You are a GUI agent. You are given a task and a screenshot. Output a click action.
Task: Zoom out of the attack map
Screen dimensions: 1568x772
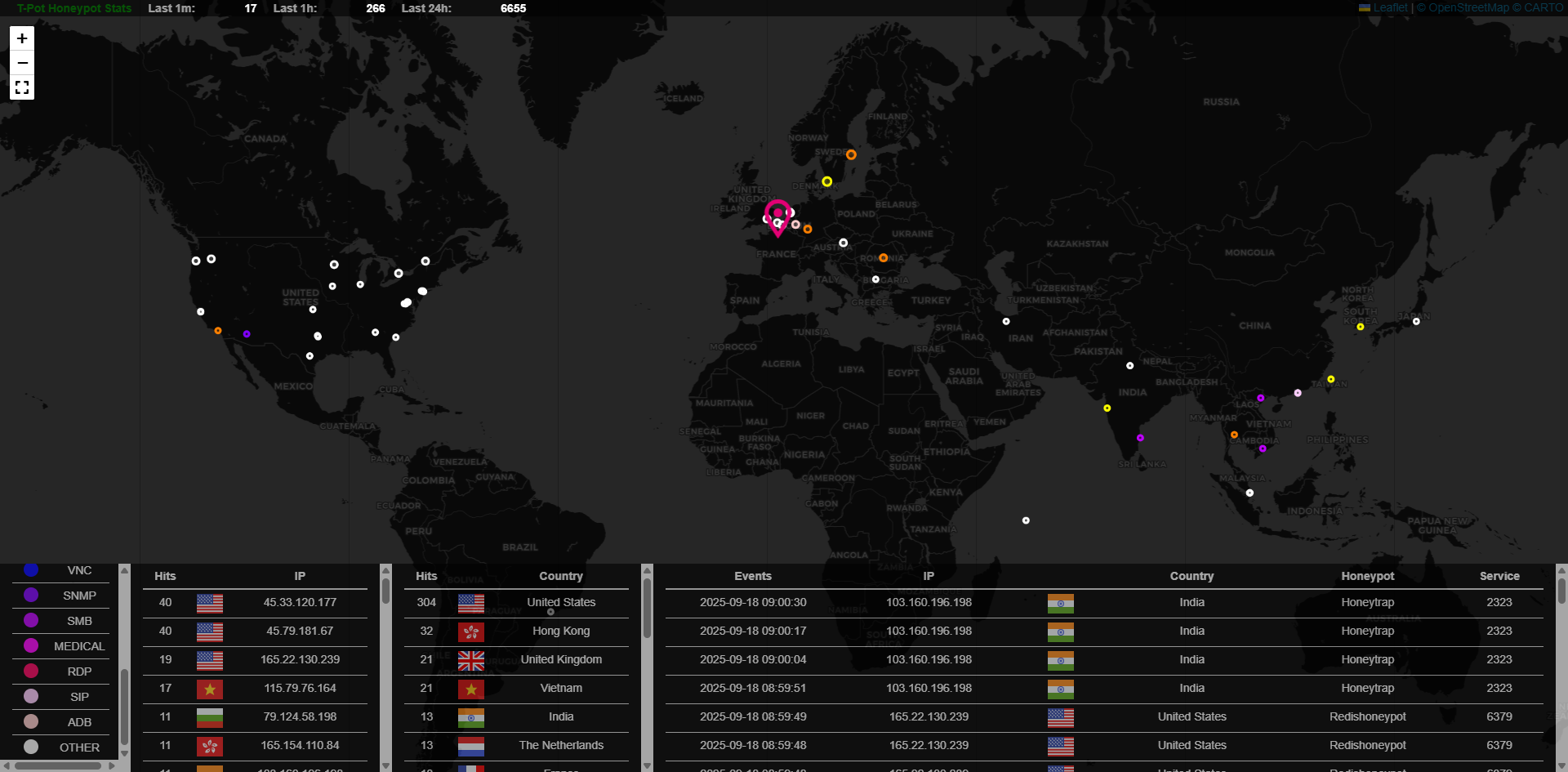point(22,63)
